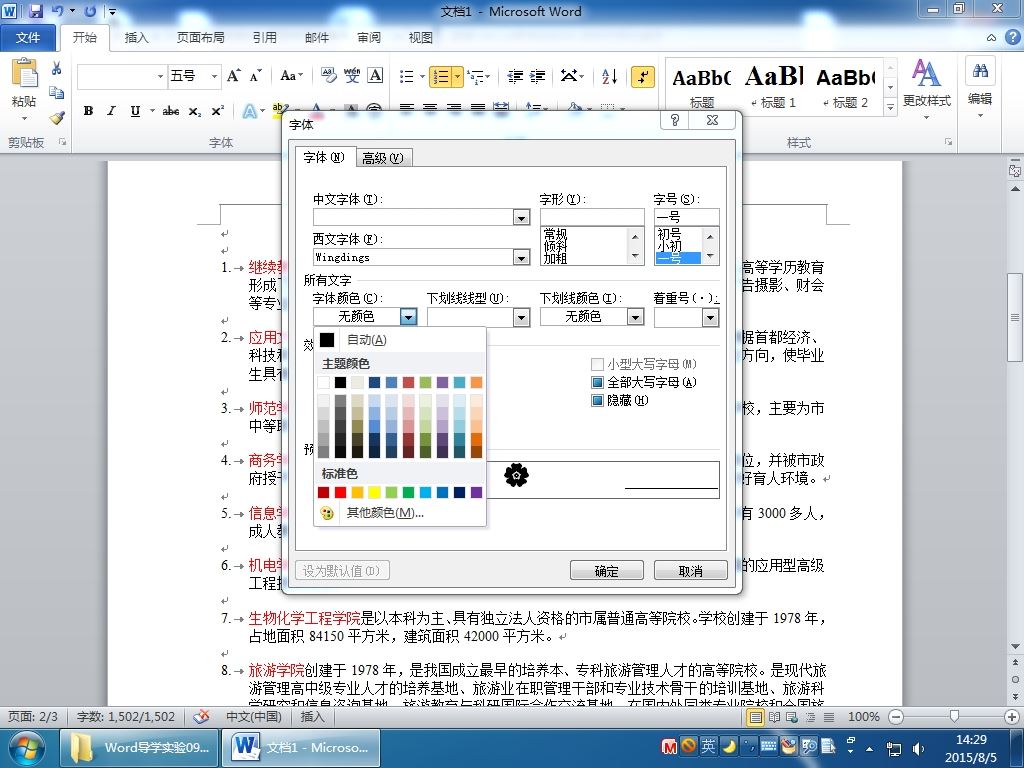Decrease the paragraph indent
The height and width of the screenshot is (768, 1024).
pyautogui.click(x=515, y=76)
